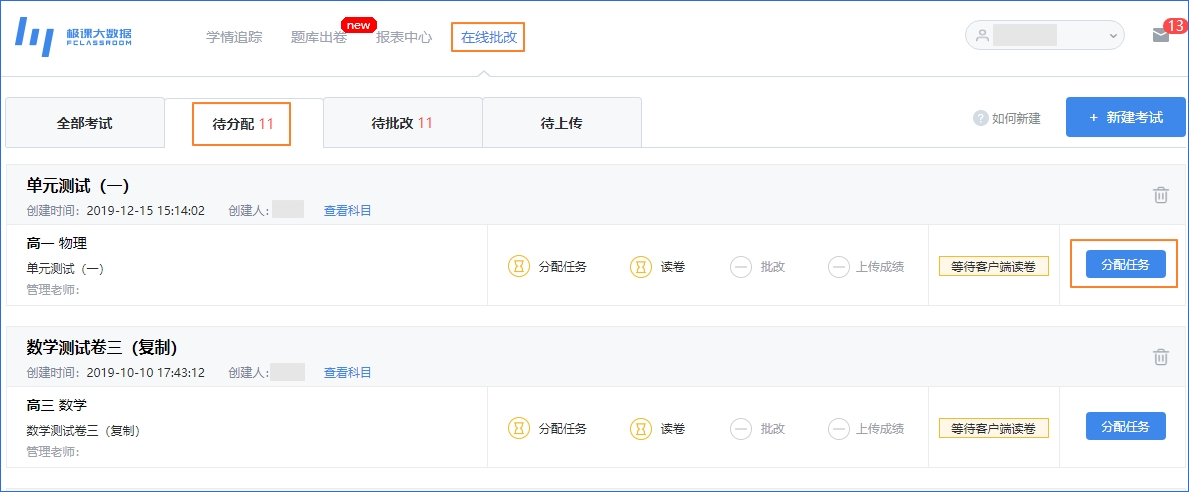Click the 极课大数据 logo
Screen dimensions: 1189x492
point(73,36)
